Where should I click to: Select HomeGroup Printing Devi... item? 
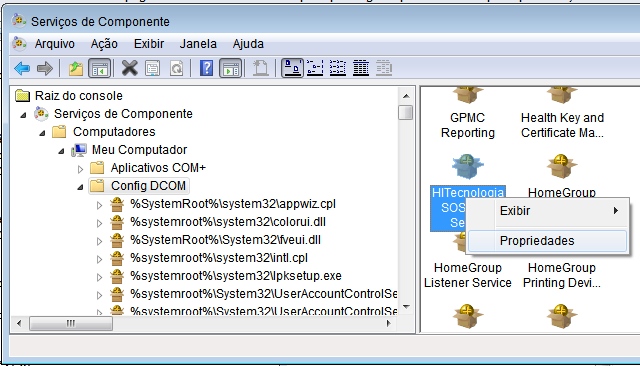(562, 275)
